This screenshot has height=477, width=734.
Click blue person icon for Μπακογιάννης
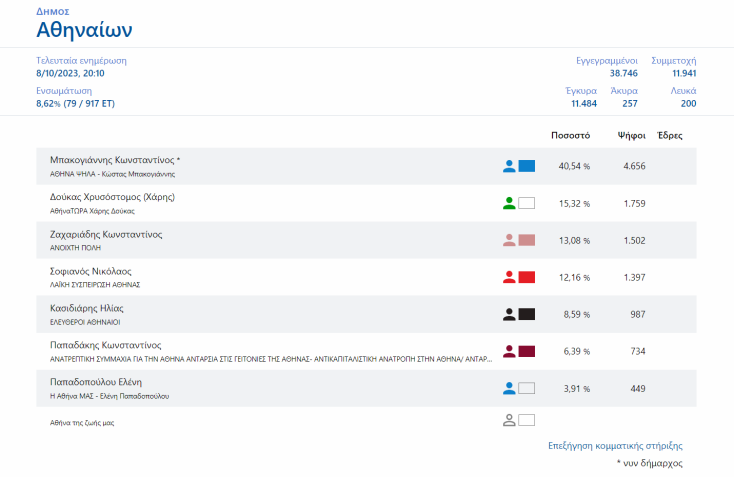point(509,166)
